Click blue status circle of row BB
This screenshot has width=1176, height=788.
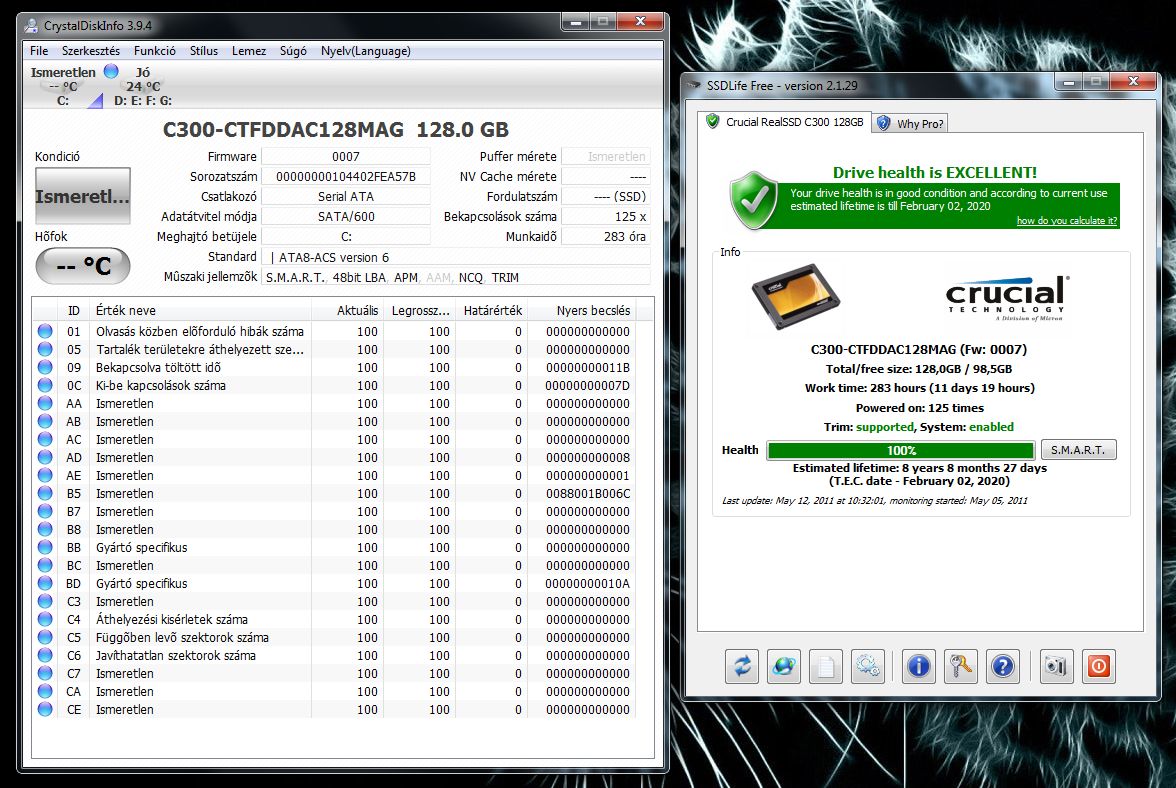(x=45, y=547)
